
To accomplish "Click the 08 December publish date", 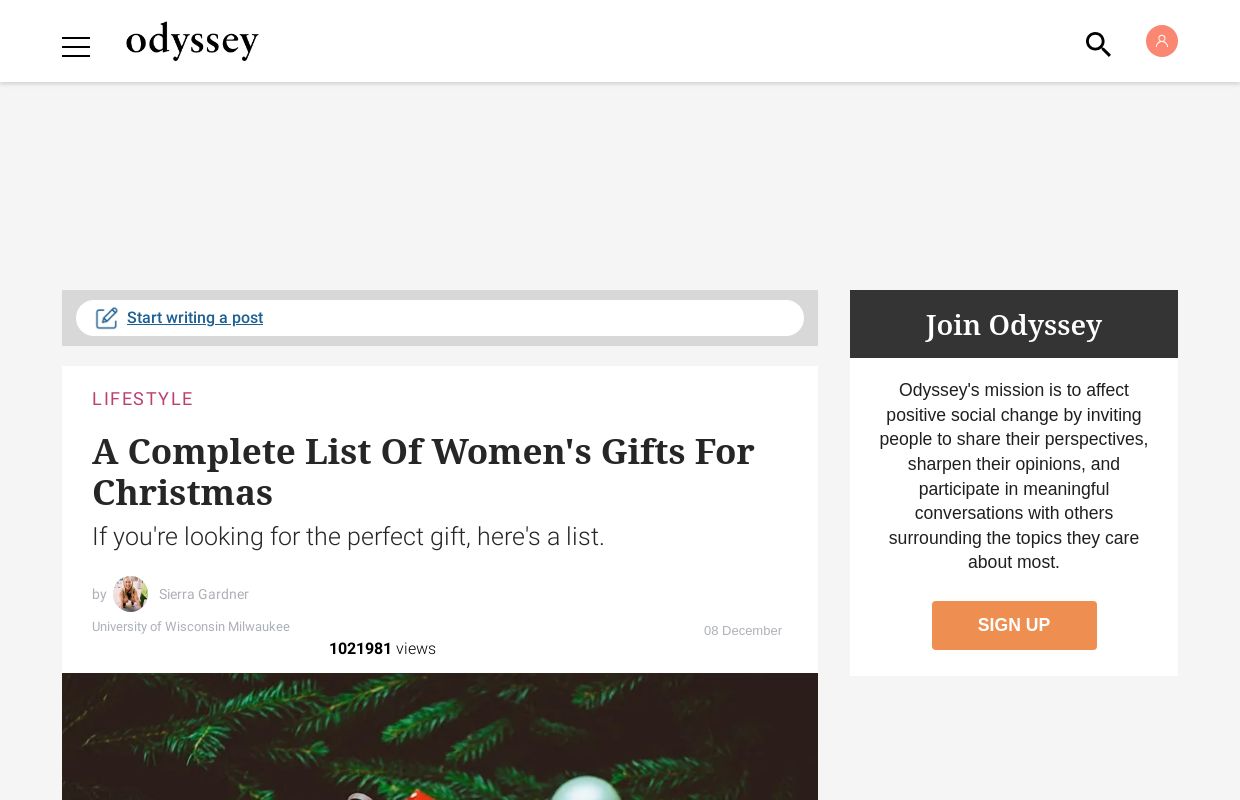I will tap(742, 631).
